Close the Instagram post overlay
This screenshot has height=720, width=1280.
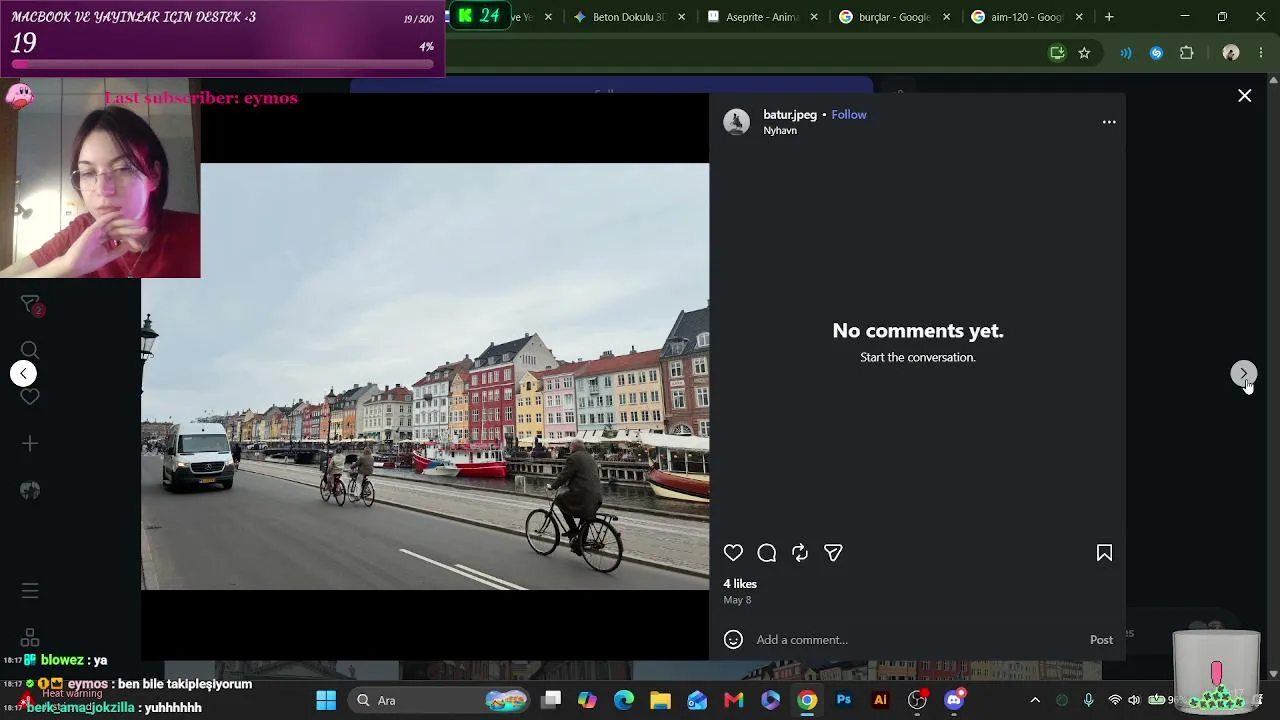(x=1244, y=96)
